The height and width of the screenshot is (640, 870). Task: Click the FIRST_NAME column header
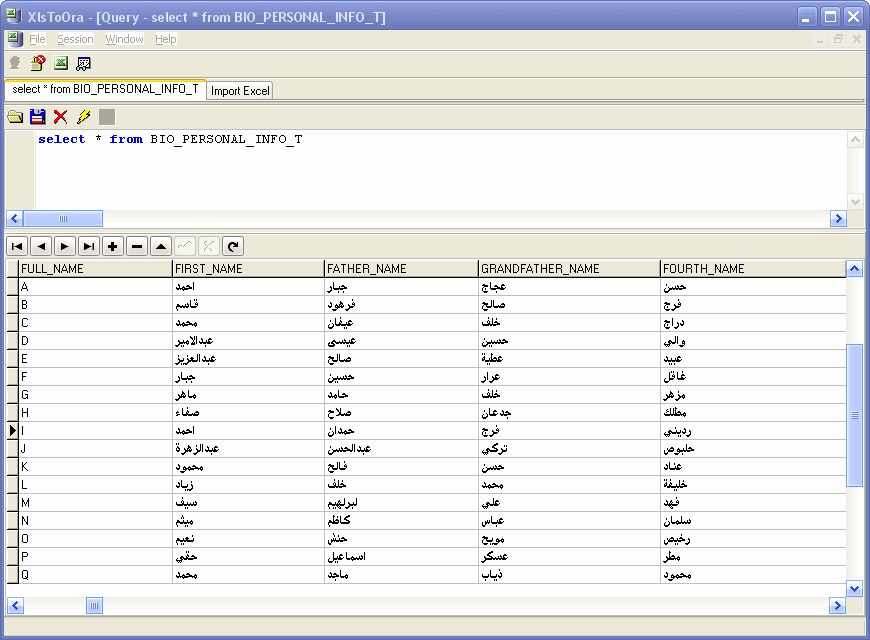pyautogui.click(x=248, y=269)
